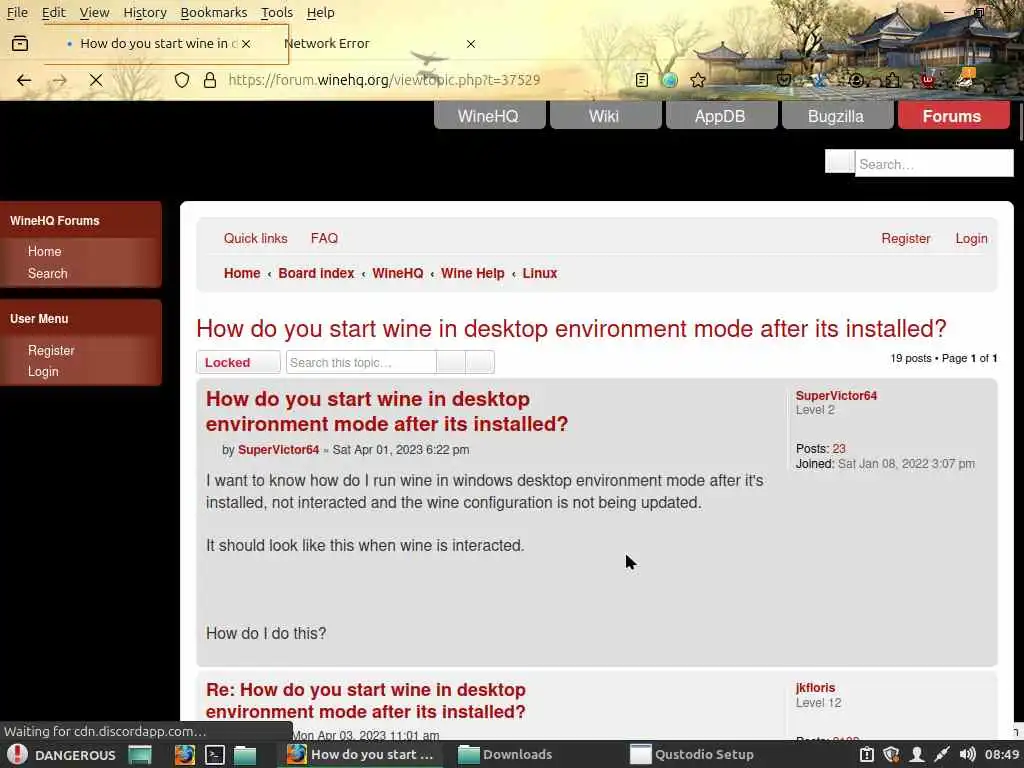The width and height of the screenshot is (1024, 768).
Task: Open the Edit menu
Action: 54,12
